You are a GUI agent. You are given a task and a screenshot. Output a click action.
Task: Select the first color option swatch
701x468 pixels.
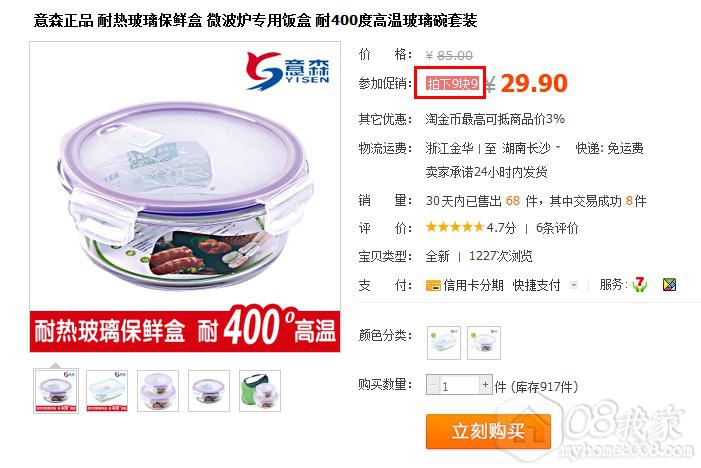pos(443,343)
